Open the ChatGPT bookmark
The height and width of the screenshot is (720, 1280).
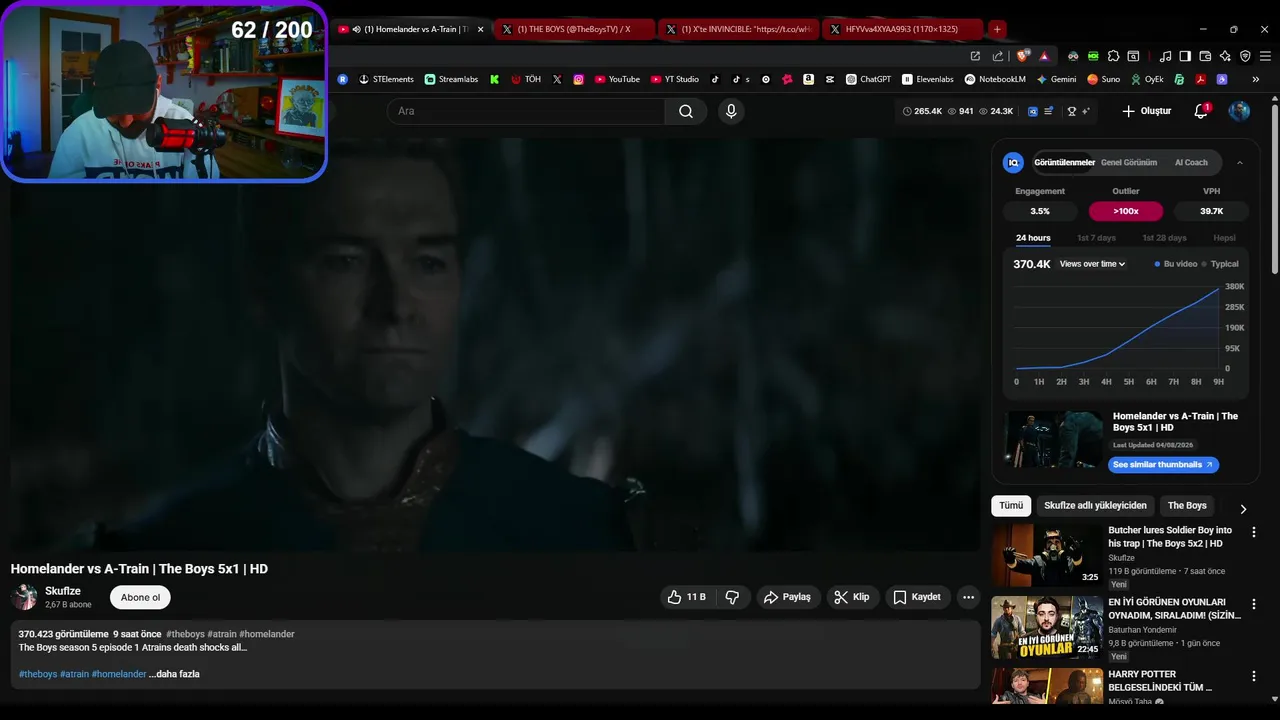point(868,79)
